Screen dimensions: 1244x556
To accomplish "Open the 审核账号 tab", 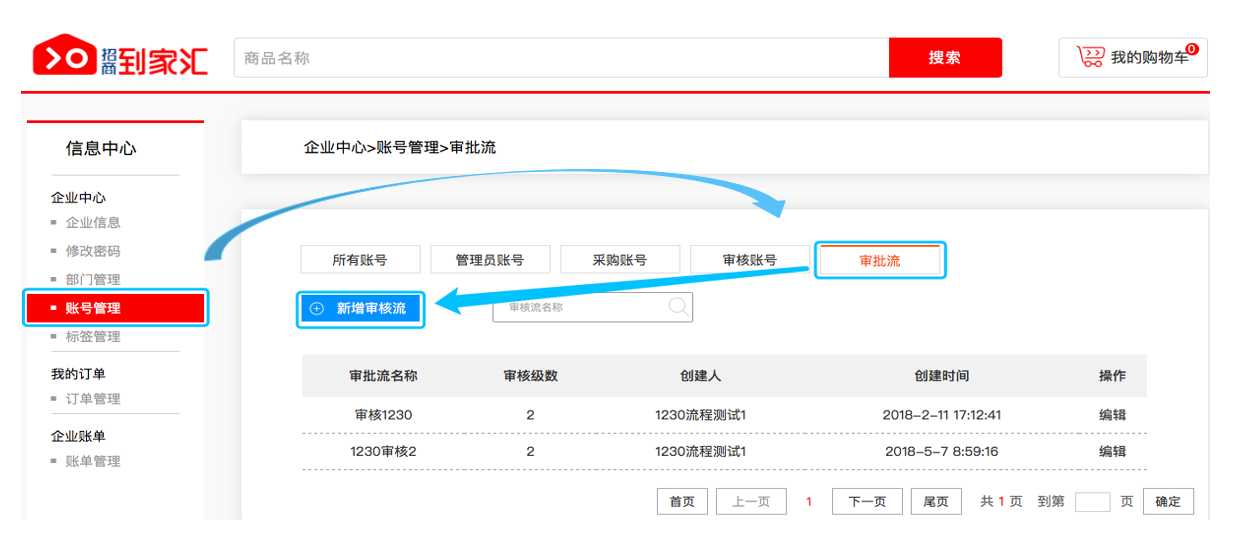I will 750,260.
